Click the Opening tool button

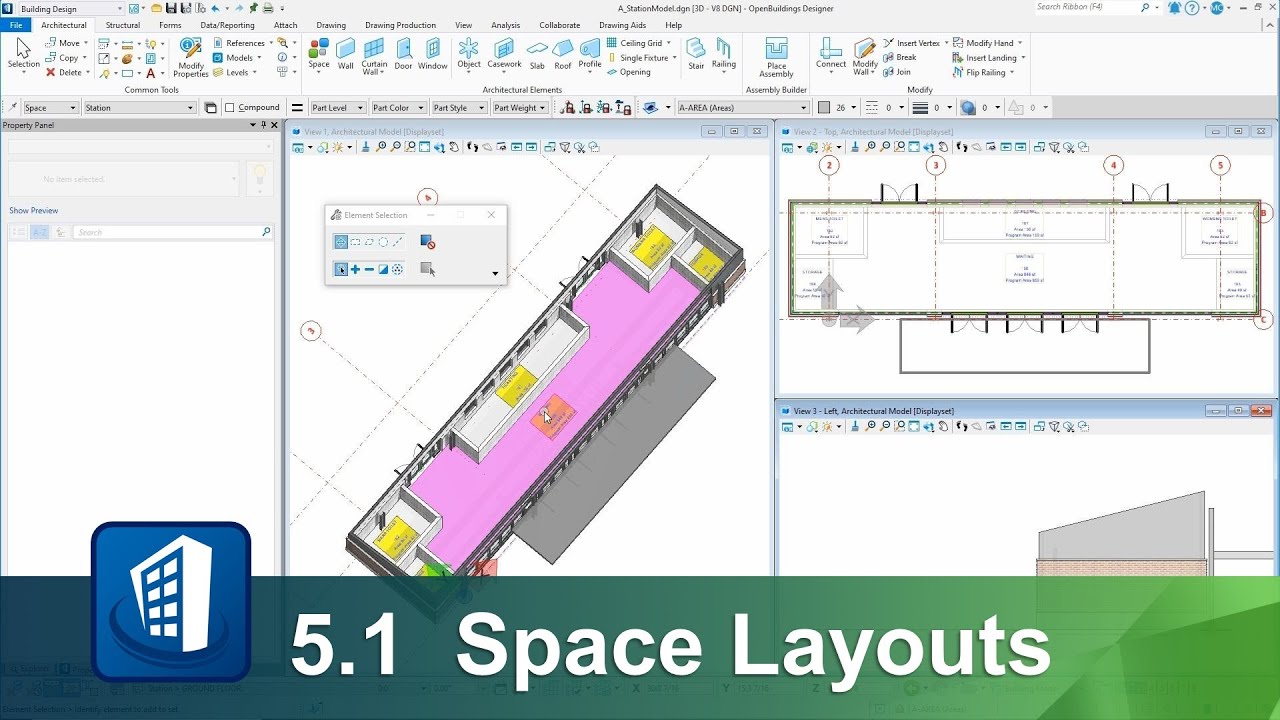[628, 72]
